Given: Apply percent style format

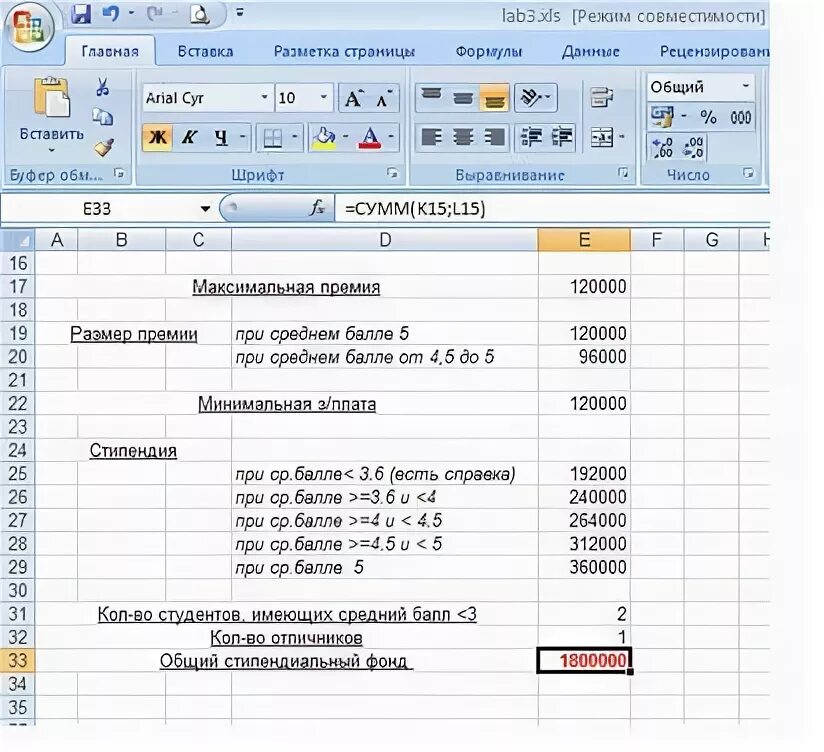Looking at the screenshot, I should pos(708,117).
